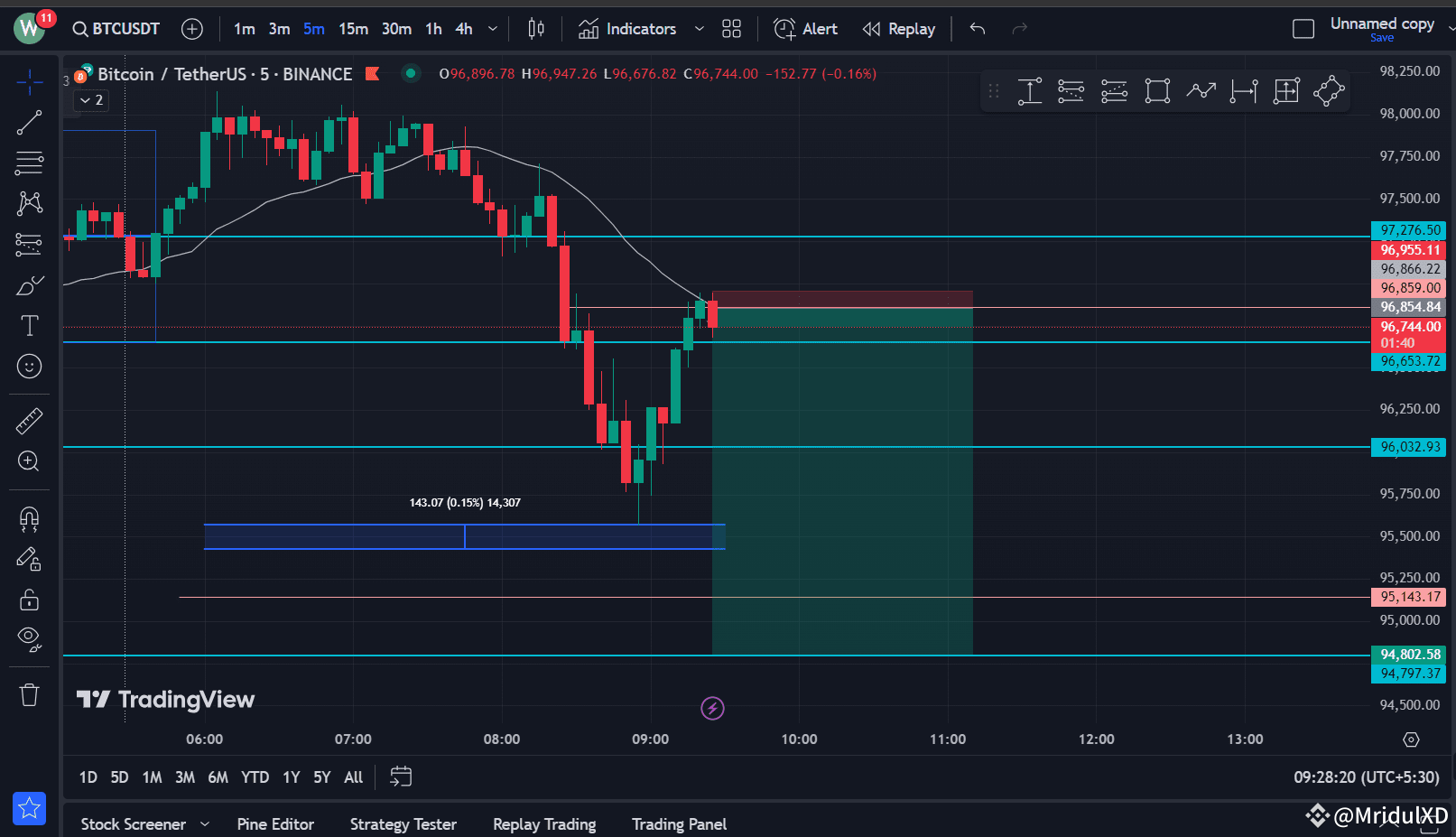
Task: Switch to the 15m timeframe
Action: pyautogui.click(x=353, y=29)
